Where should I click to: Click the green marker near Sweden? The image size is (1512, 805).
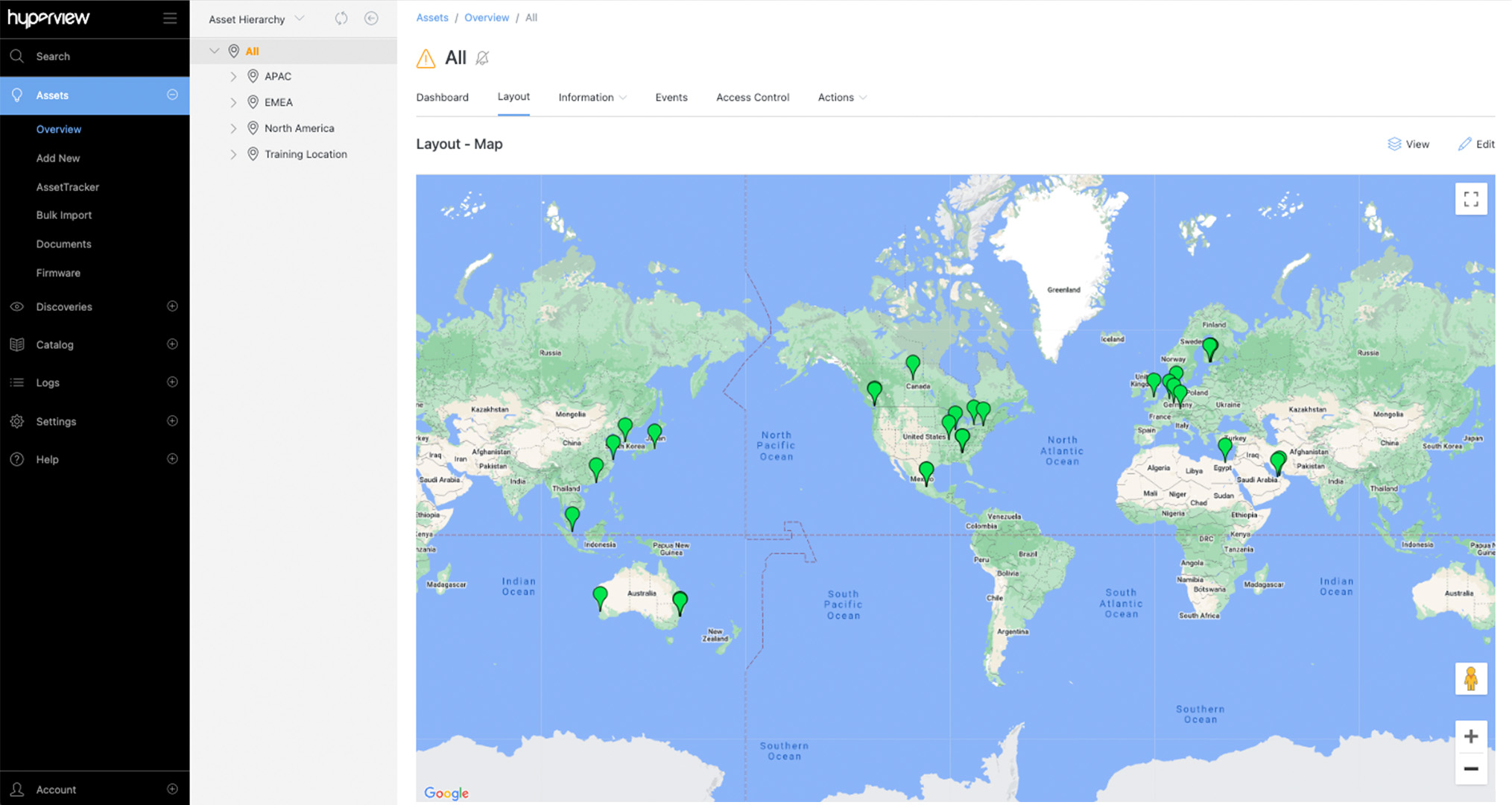(1210, 349)
